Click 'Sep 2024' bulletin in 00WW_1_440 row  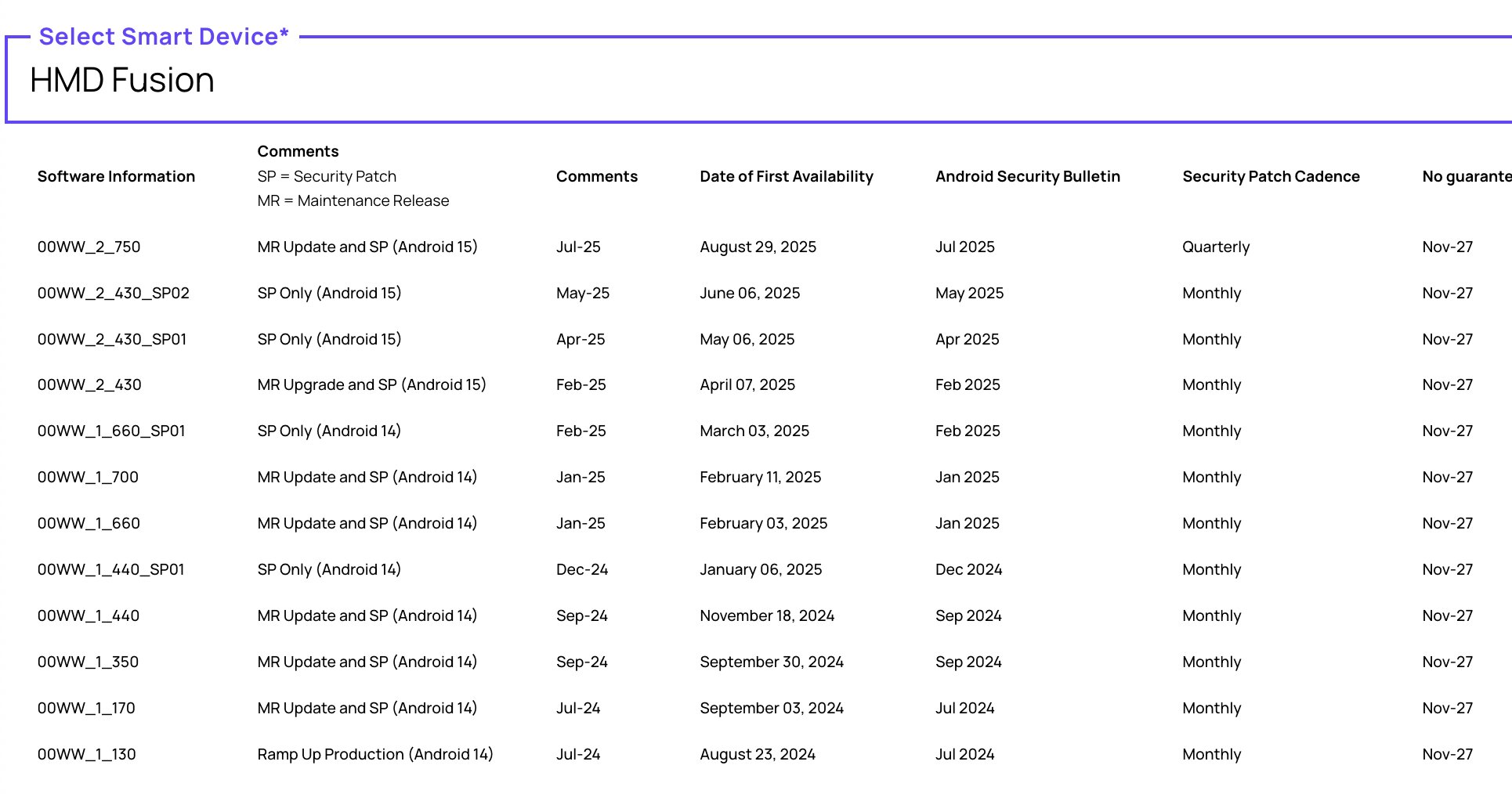(968, 615)
